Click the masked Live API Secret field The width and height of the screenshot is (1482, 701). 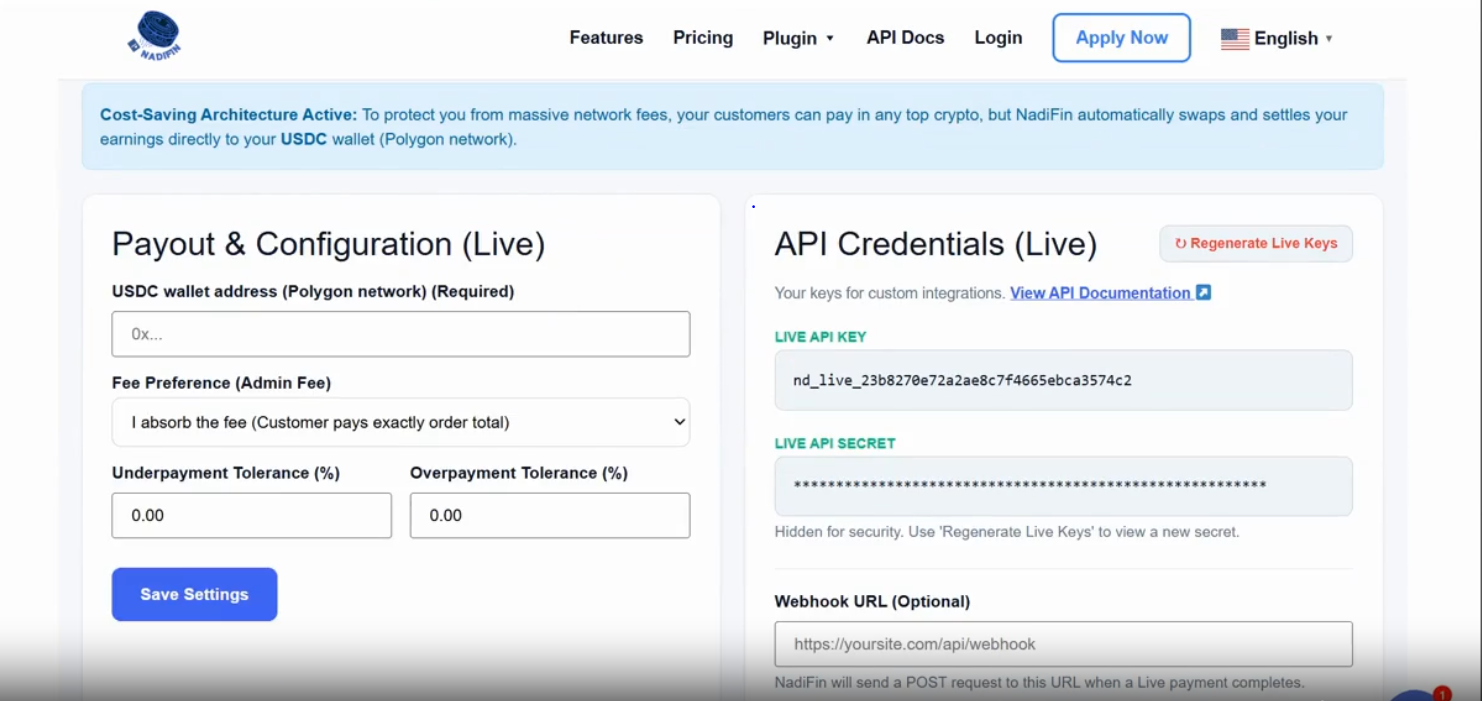coord(1063,487)
